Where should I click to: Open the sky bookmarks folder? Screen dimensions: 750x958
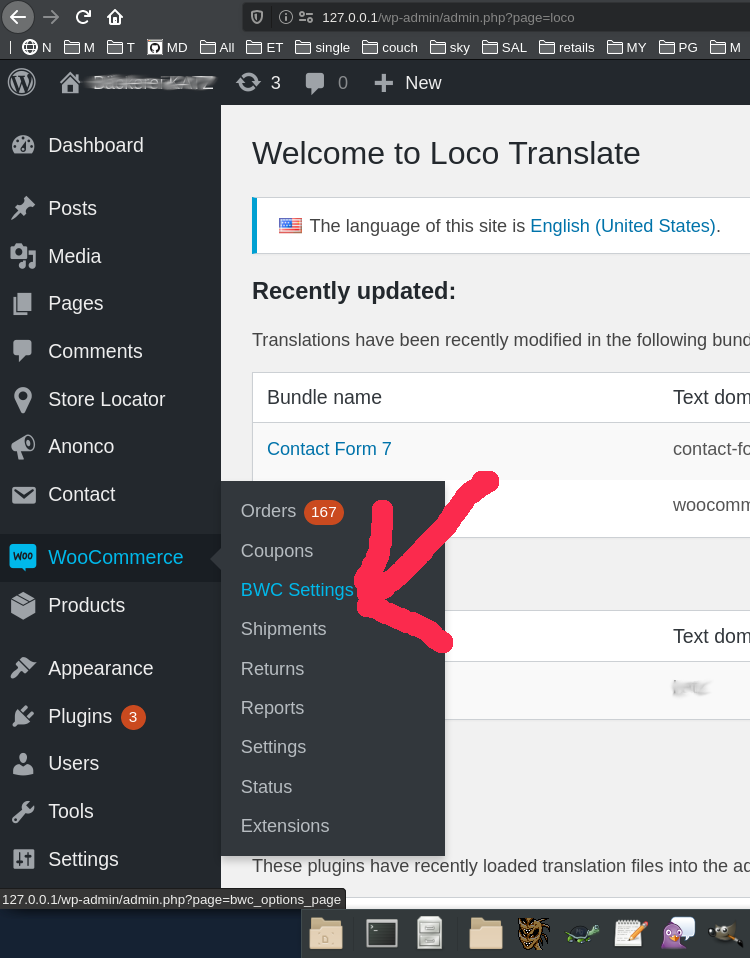coord(450,47)
